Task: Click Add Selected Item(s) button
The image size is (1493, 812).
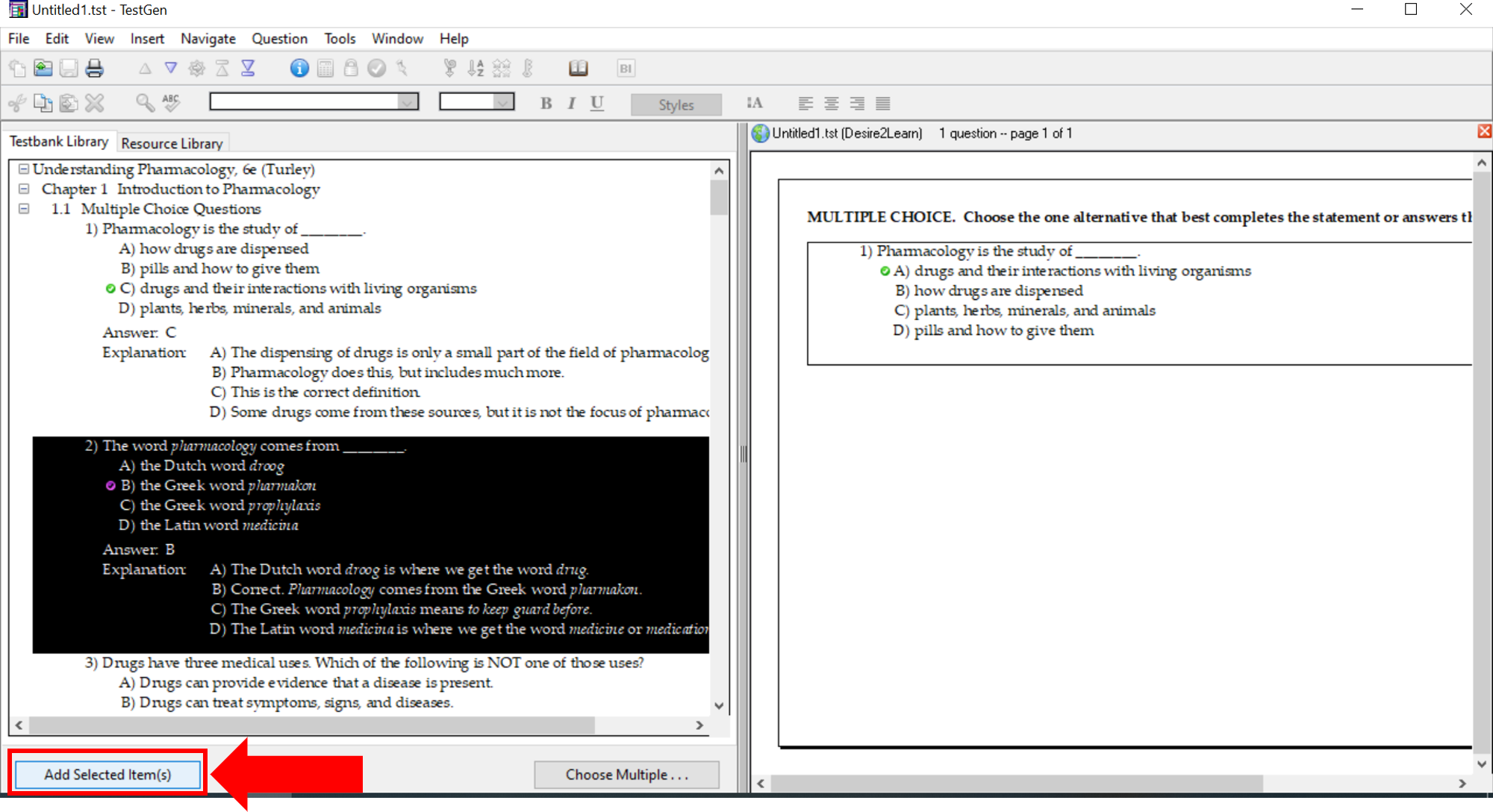Action: tap(107, 774)
